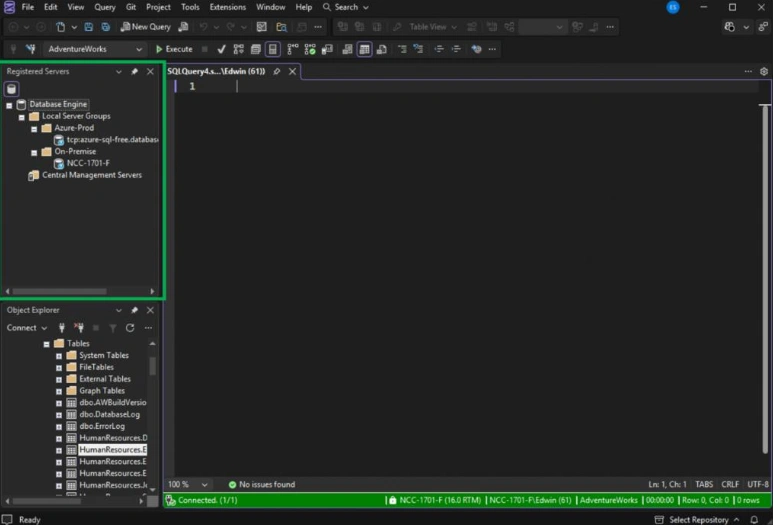Click the Database Engine server type icon
This screenshot has height=525, width=773.
(x=11, y=89)
